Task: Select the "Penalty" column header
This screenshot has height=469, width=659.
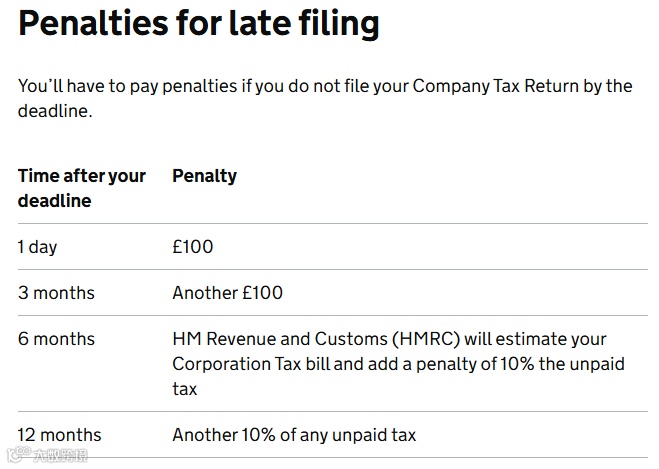Action: point(204,176)
